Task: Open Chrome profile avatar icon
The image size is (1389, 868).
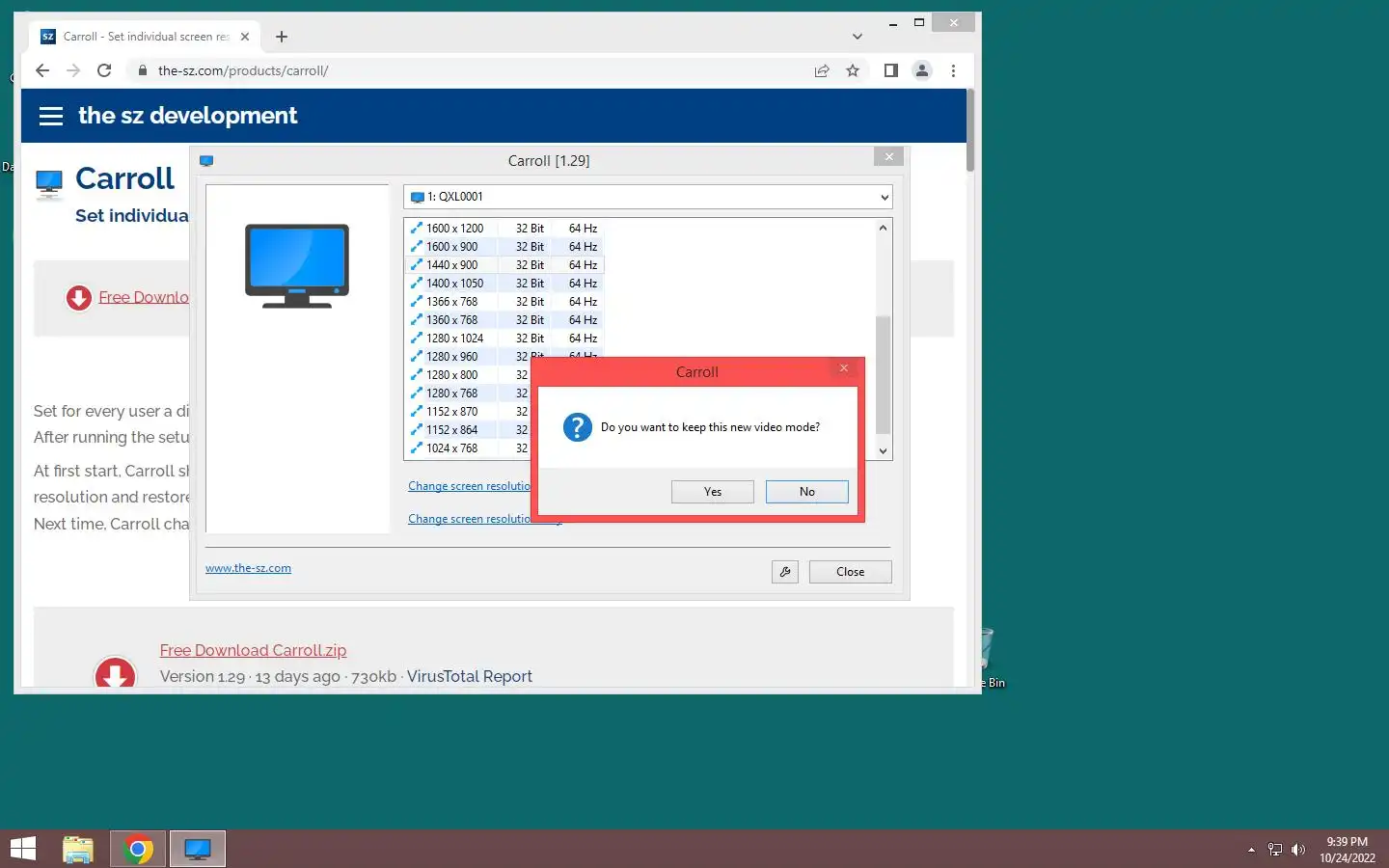Action: point(922,70)
